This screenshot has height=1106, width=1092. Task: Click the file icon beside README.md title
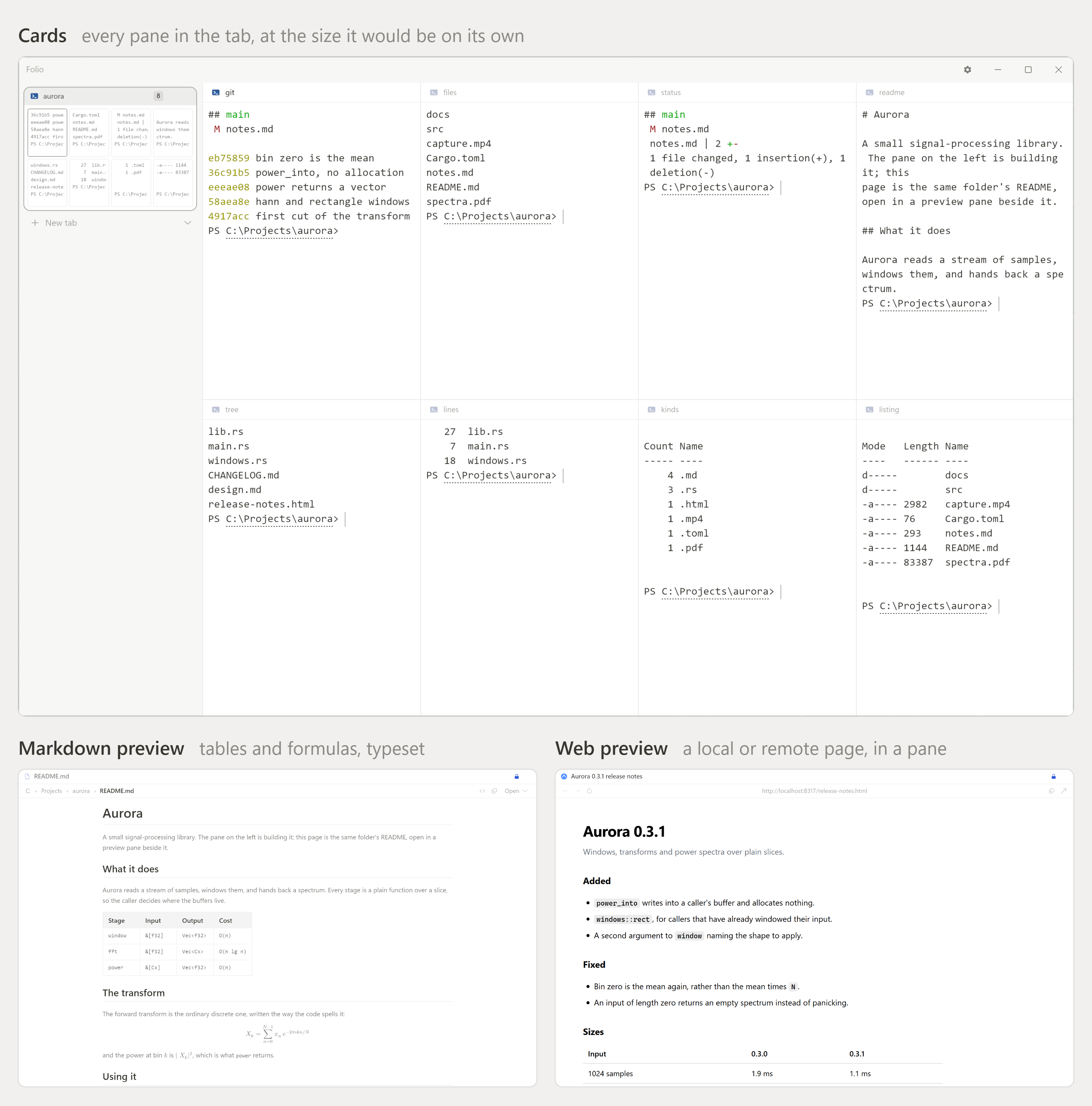27,776
